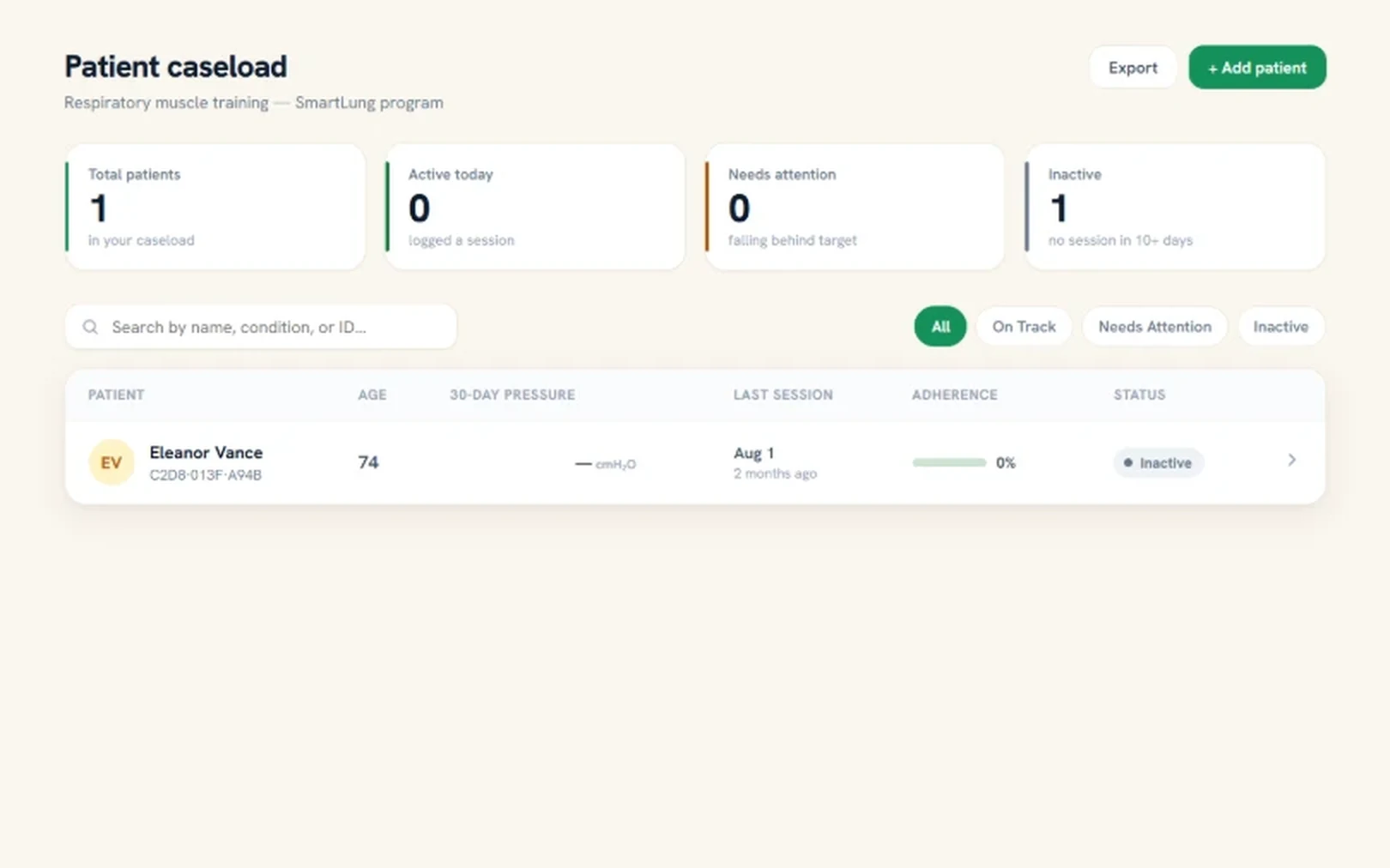
Task: Click the Inactive status badge
Action: pyautogui.click(x=1158, y=463)
